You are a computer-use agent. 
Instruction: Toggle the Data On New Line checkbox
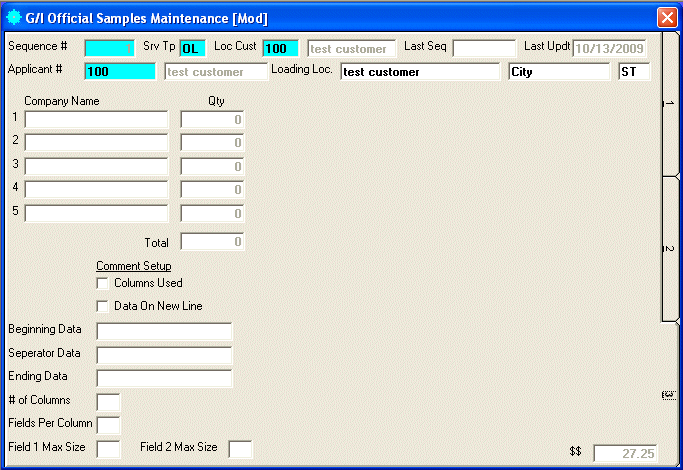tap(102, 306)
